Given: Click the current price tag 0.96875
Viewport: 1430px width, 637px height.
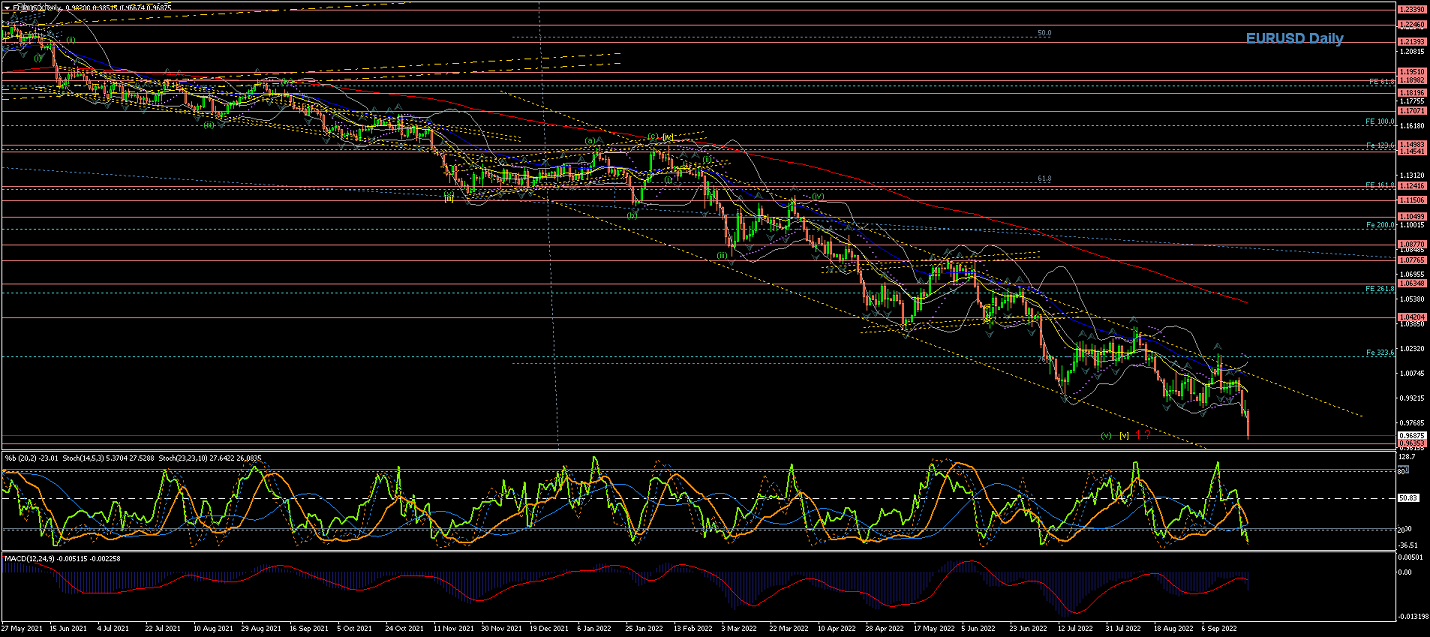Looking at the screenshot, I should pyautogui.click(x=1411, y=436).
